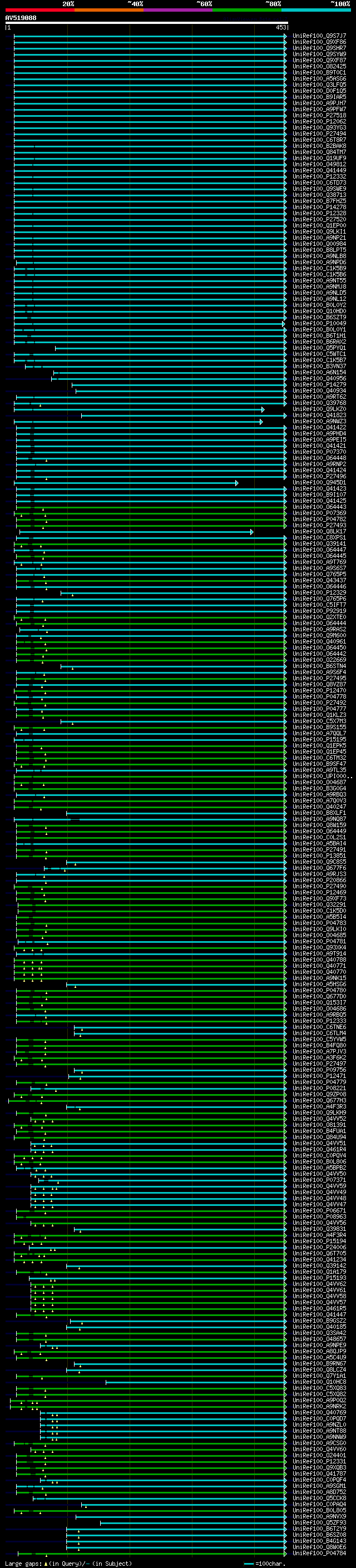Click the yellow large-gap triangle in the footer legend
Screen dimensions: 356x1568
[46, 1563]
